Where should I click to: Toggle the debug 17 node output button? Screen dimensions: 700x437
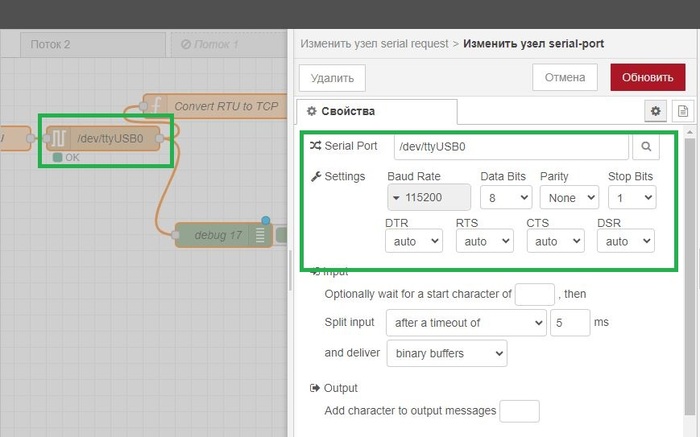pos(281,235)
